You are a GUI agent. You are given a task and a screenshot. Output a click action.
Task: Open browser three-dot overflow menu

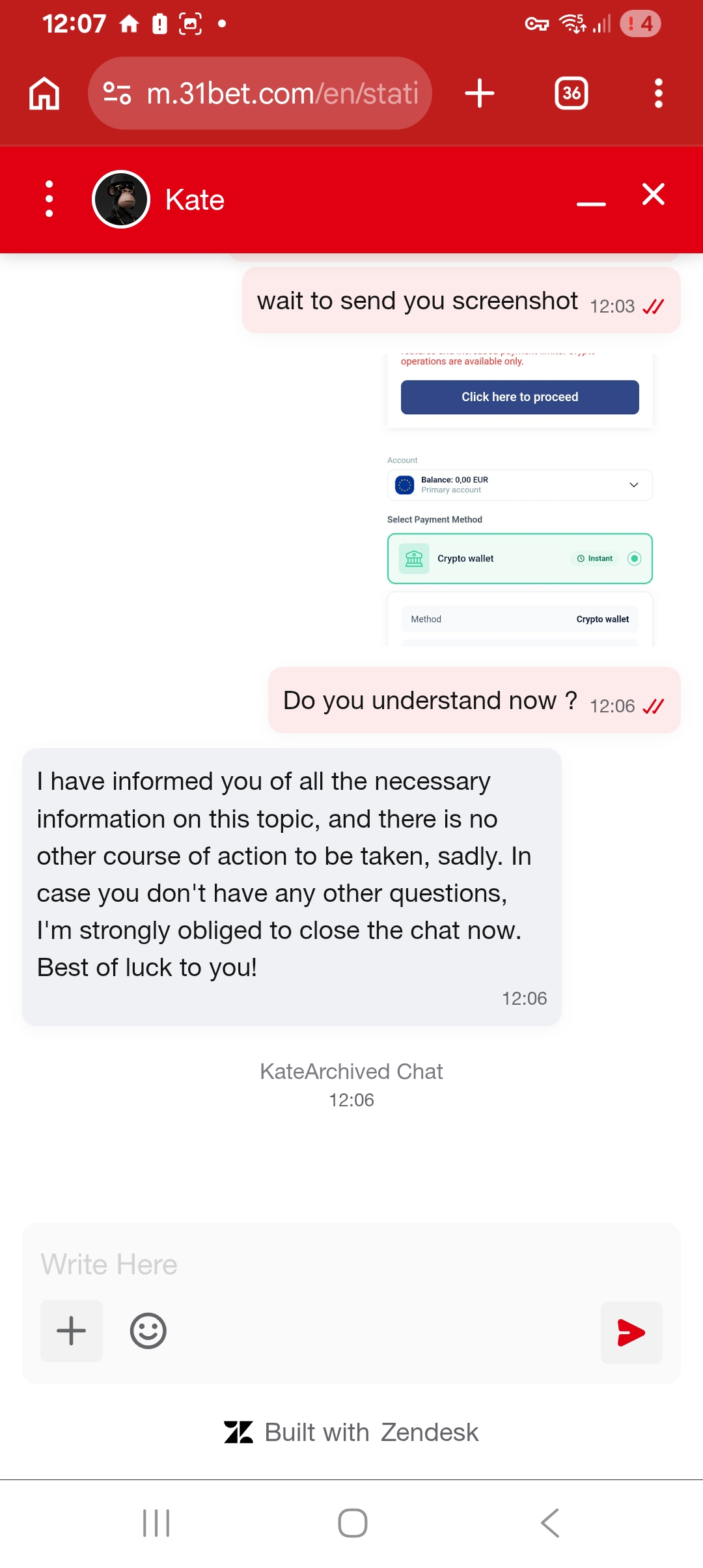(659, 93)
